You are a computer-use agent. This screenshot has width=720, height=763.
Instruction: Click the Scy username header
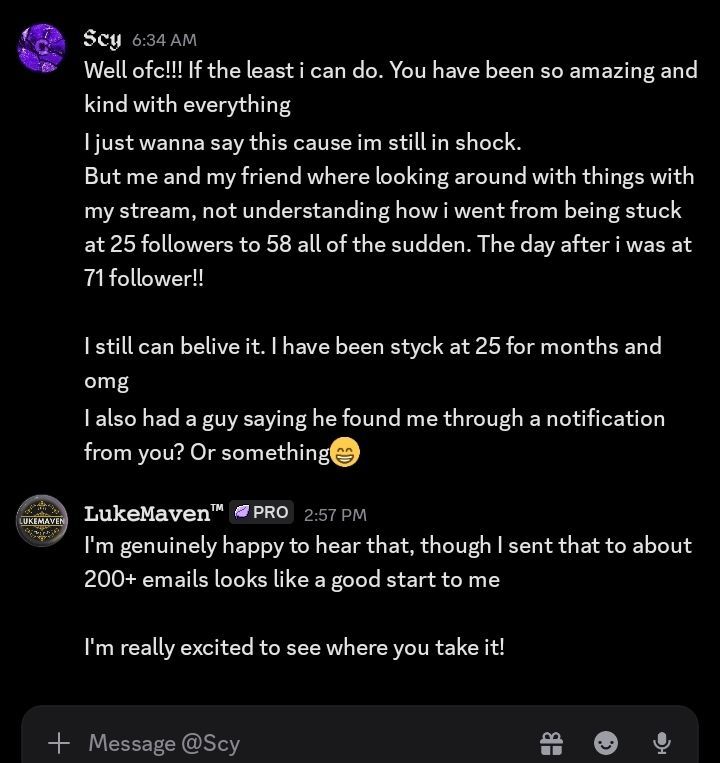pyautogui.click(x=102, y=38)
